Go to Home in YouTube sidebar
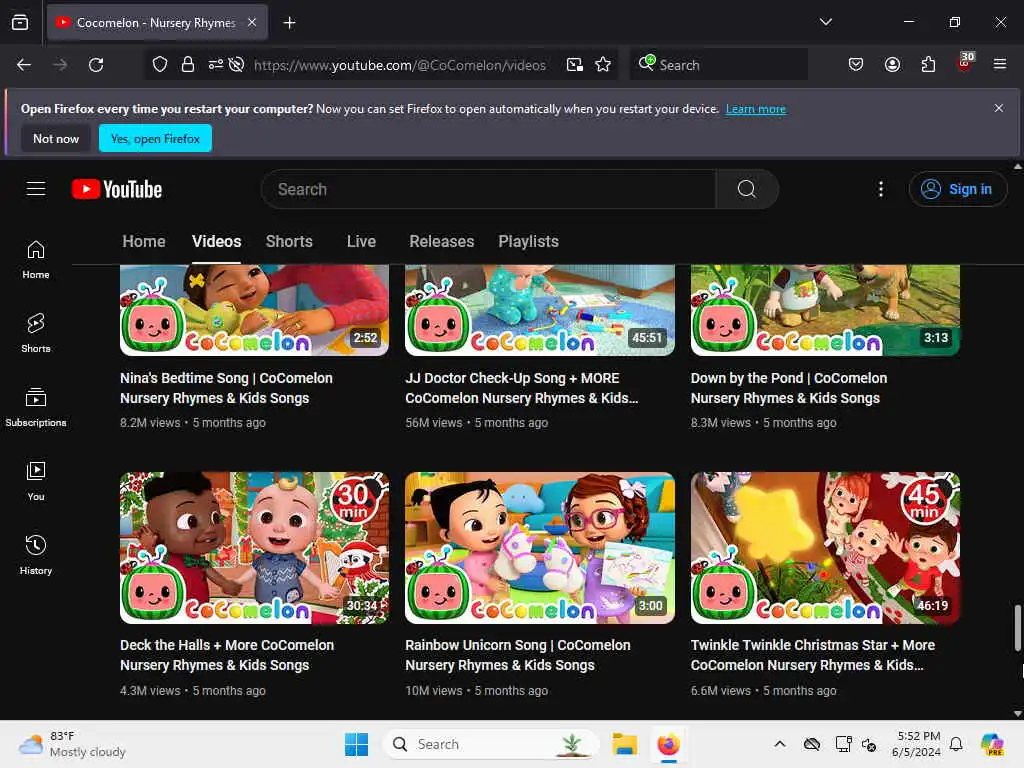 (x=36, y=259)
